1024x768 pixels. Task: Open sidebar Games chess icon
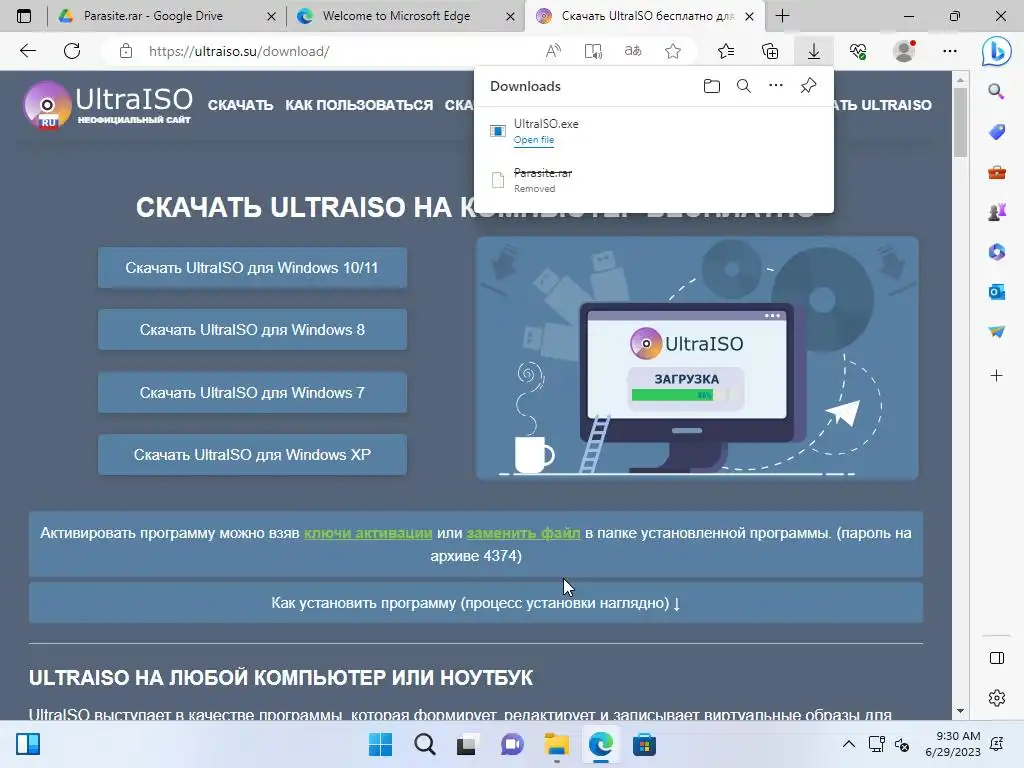[x=997, y=212]
